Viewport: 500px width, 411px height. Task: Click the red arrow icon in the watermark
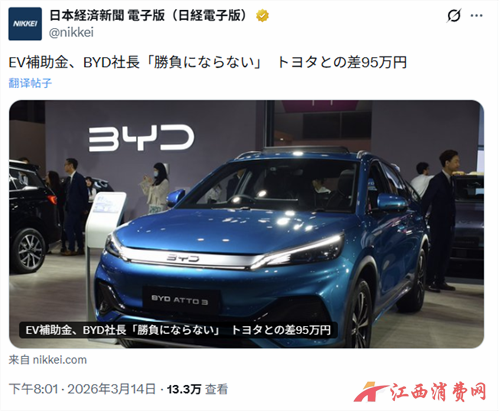[370, 392]
